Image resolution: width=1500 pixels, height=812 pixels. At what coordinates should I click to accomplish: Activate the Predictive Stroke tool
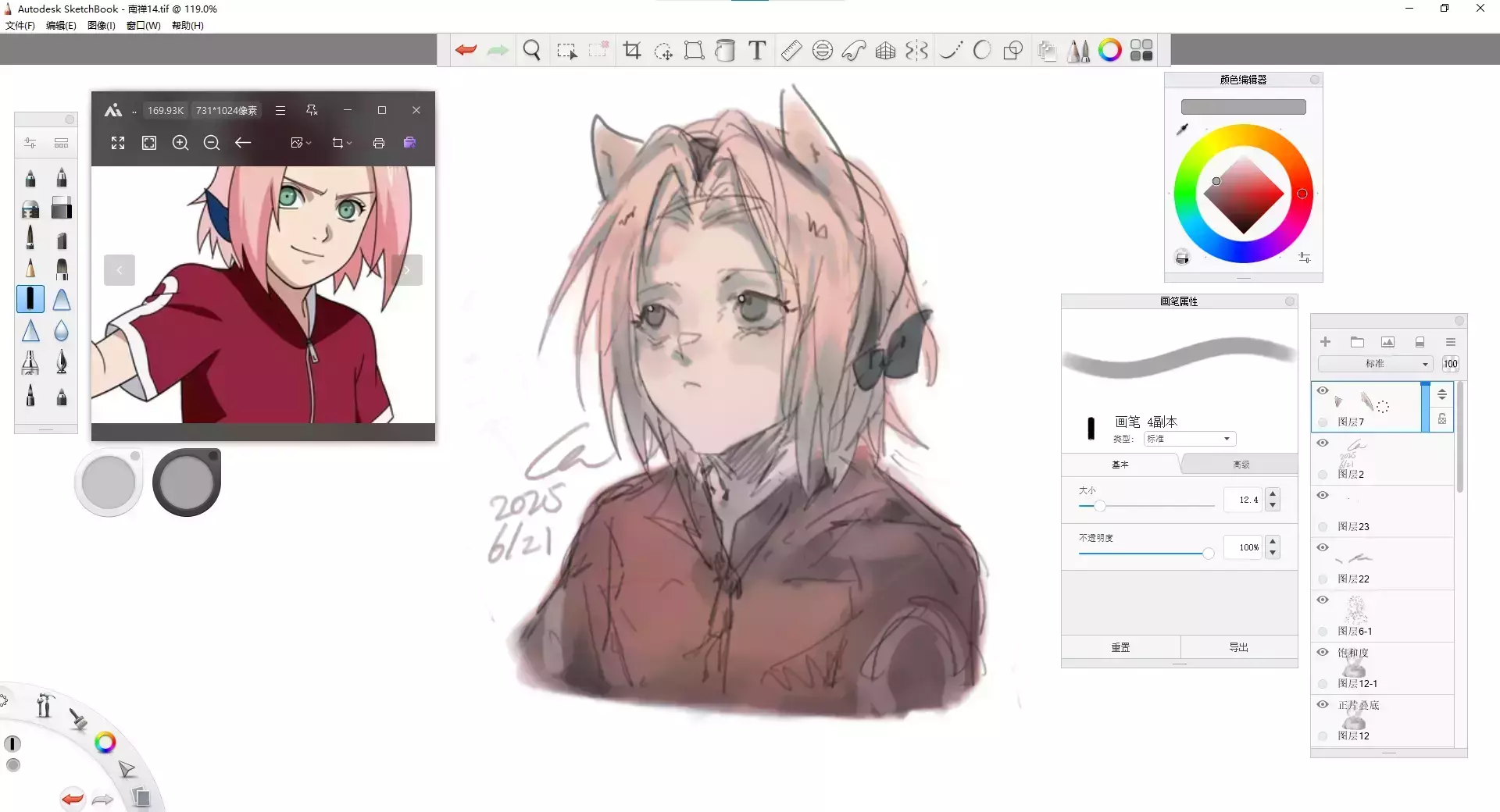click(982, 51)
